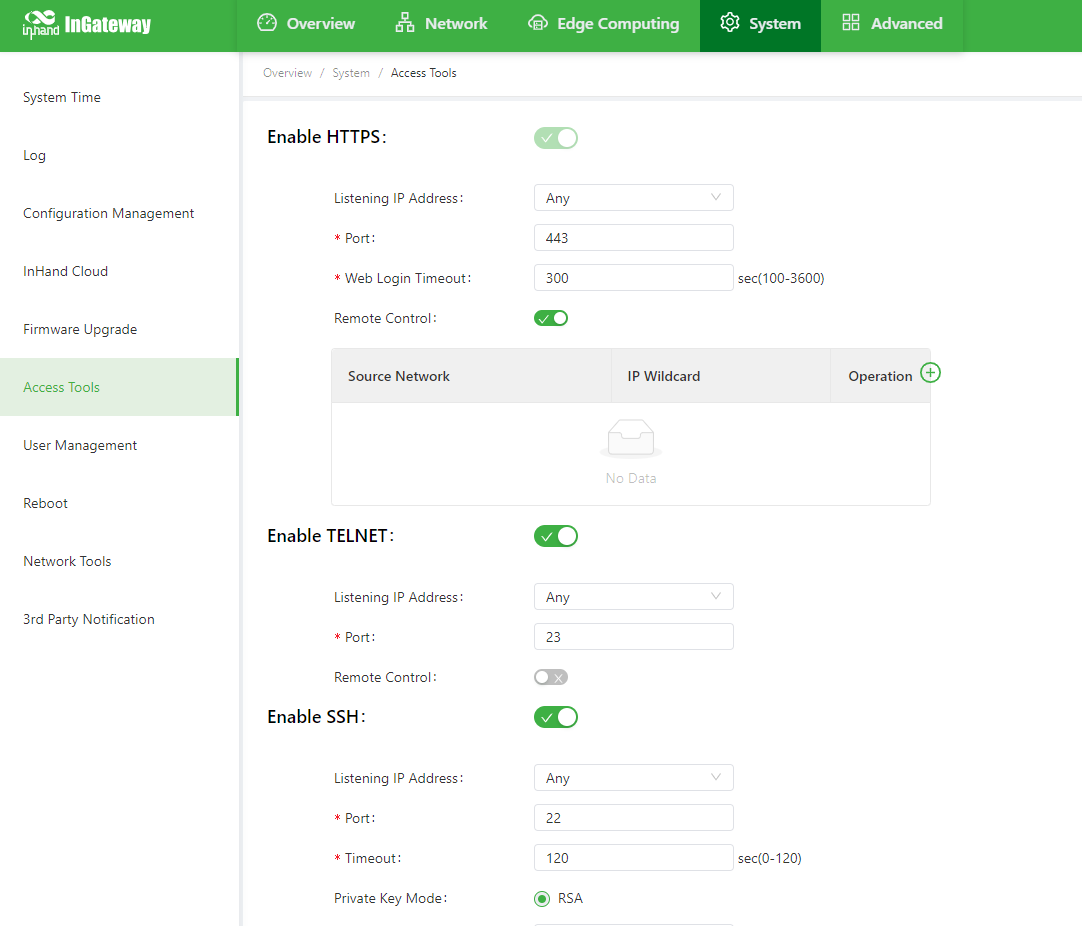Click the IP Wildcard column header

coord(720,376)
